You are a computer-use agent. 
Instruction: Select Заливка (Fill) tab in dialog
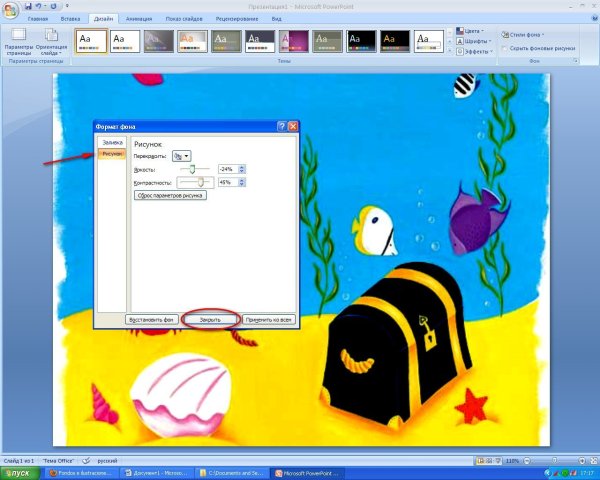[111, 143]
